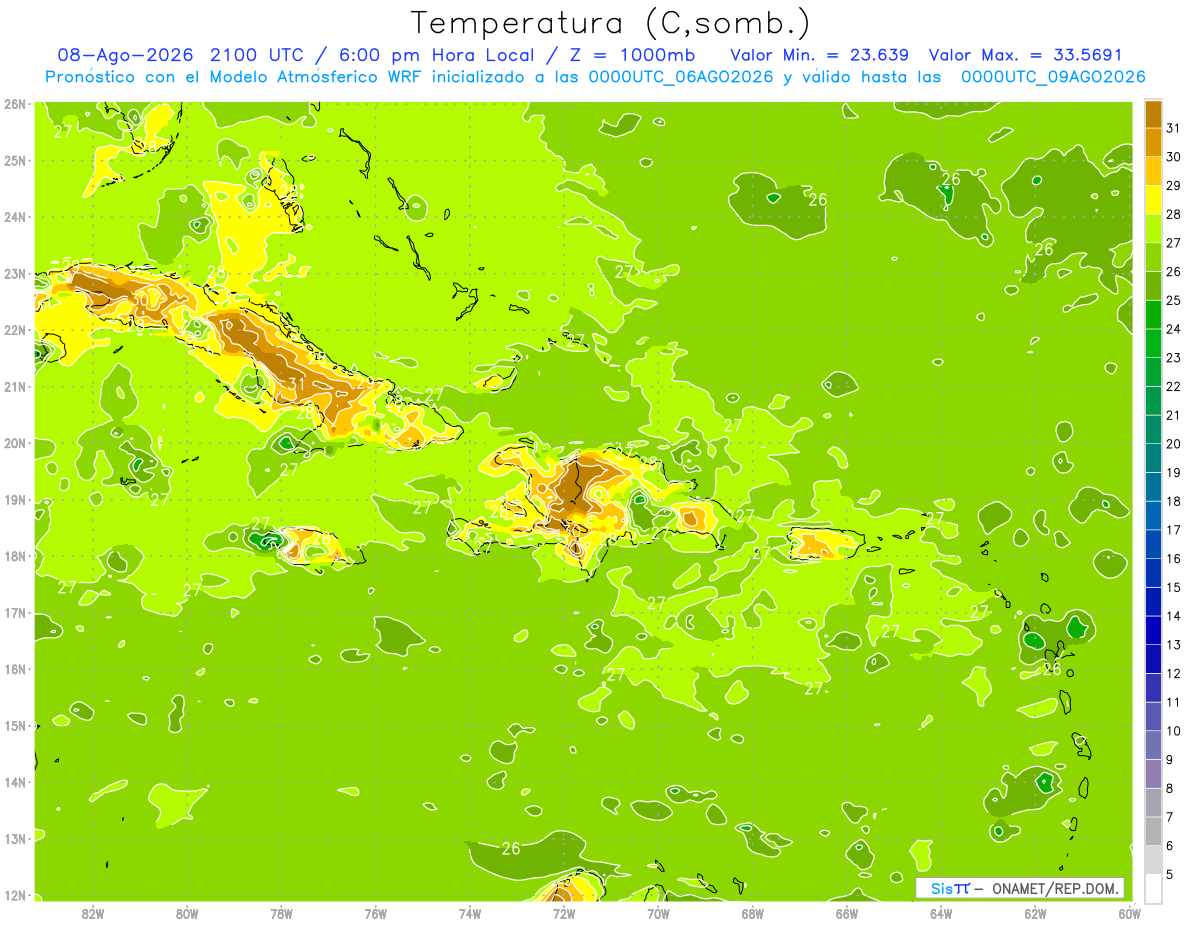Click the 66W longitude axis label

[x=847, y=913]
